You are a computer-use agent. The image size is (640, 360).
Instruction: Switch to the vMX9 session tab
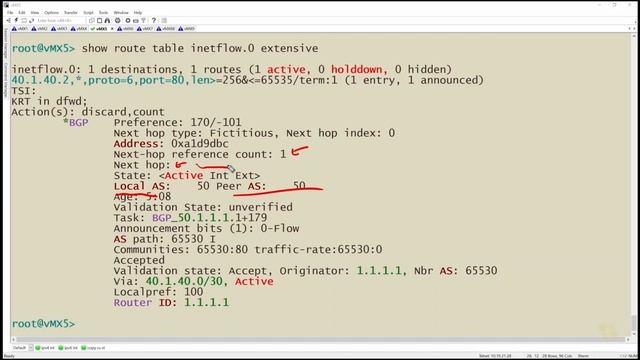186,29
